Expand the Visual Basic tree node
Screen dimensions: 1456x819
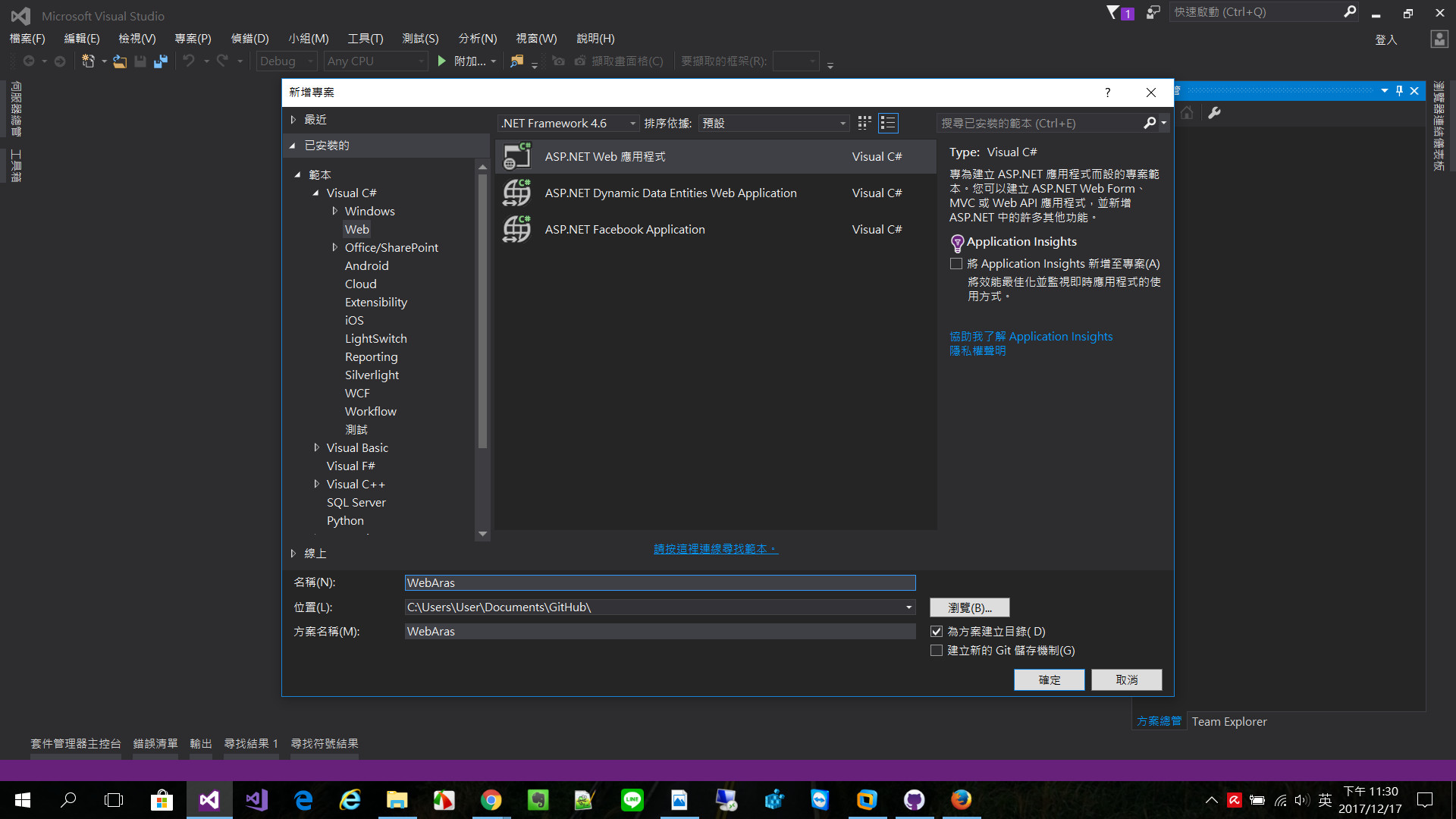[316, 447]
